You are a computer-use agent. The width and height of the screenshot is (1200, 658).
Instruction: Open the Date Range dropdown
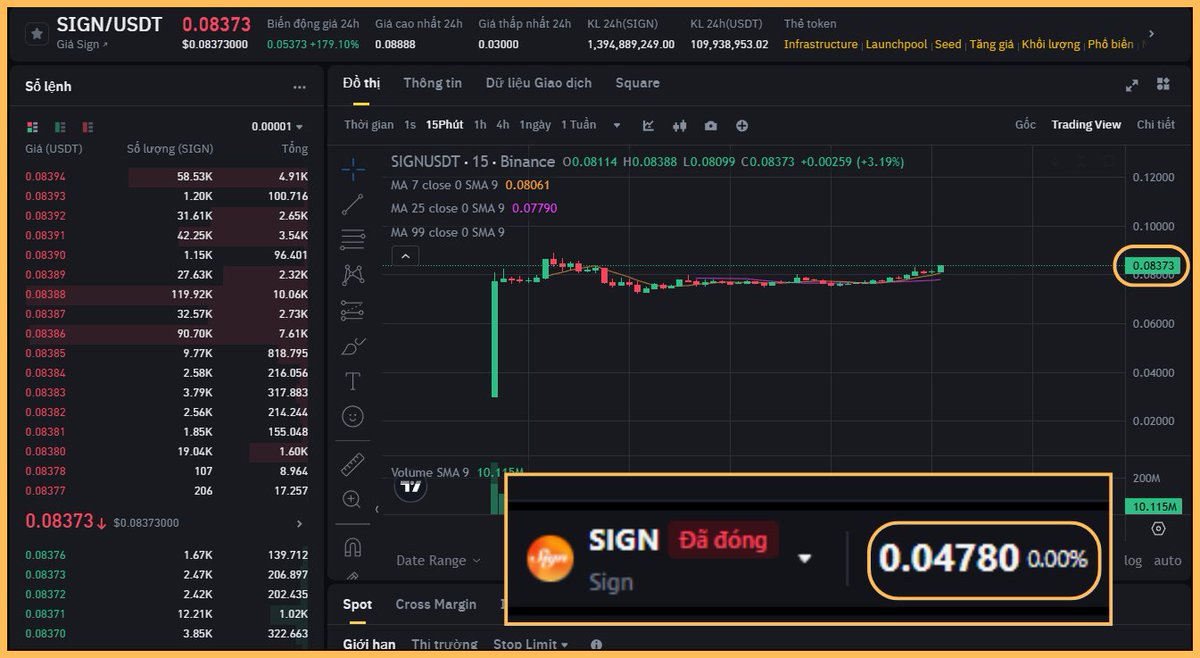coord(438,561)
